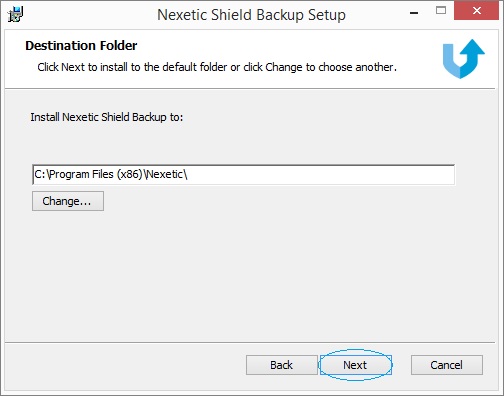Go Back to the previous setup step
The image size is (504, 396).
(282, 365)
